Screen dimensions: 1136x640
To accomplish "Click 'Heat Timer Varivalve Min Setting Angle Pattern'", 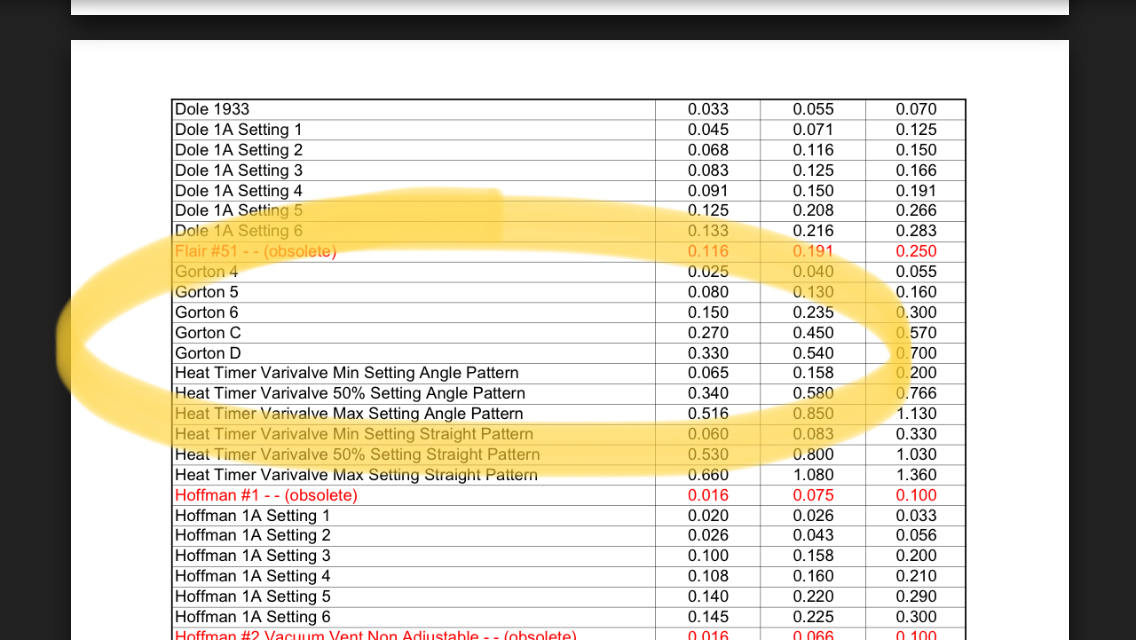I will [346, 373].
